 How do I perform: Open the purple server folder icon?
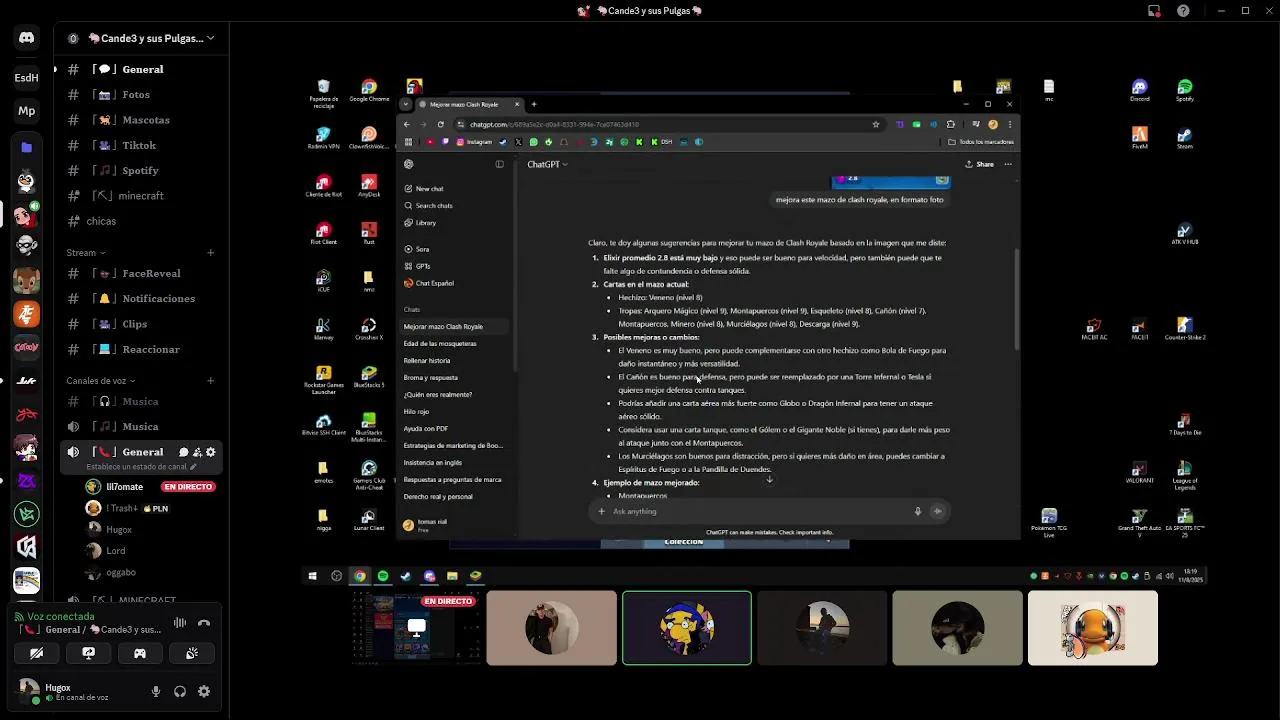pyautogui.click(x=26, y=147)
